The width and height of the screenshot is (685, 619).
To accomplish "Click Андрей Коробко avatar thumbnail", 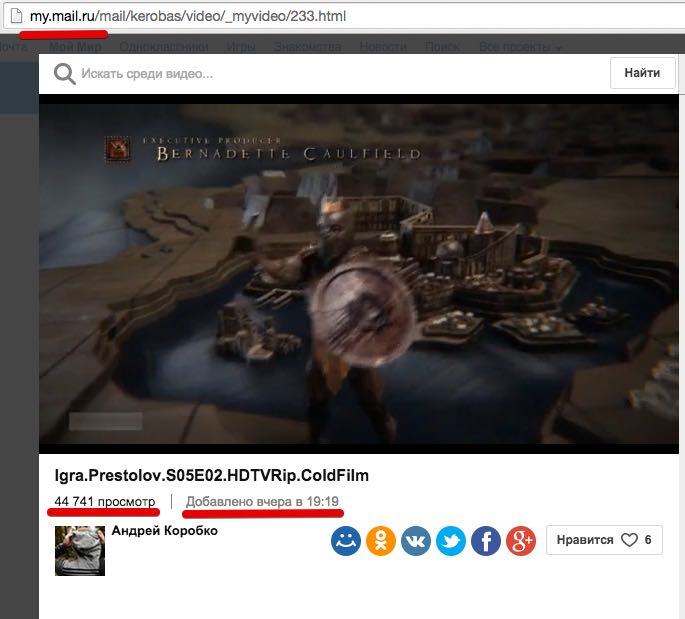I will 80,550.
